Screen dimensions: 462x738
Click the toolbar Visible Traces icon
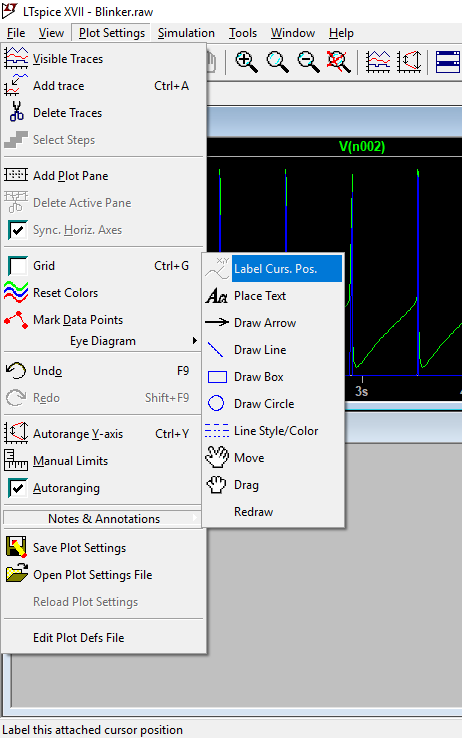pyautogui.click(x=378, y=62)
